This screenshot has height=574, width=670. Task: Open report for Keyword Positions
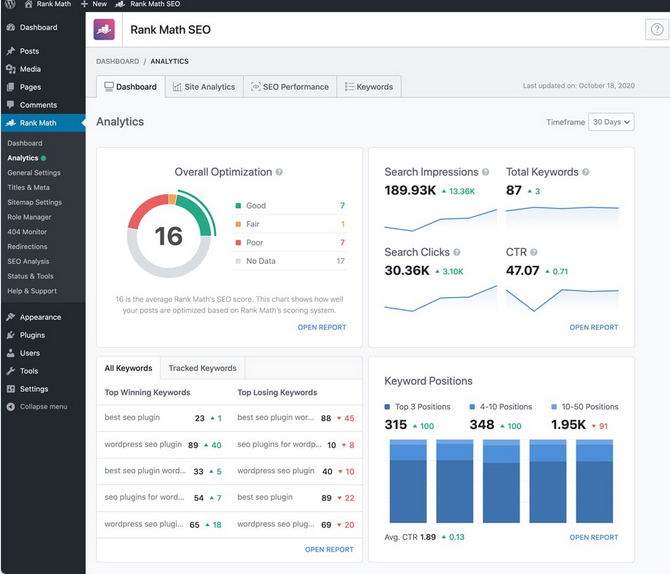(594, 537)
